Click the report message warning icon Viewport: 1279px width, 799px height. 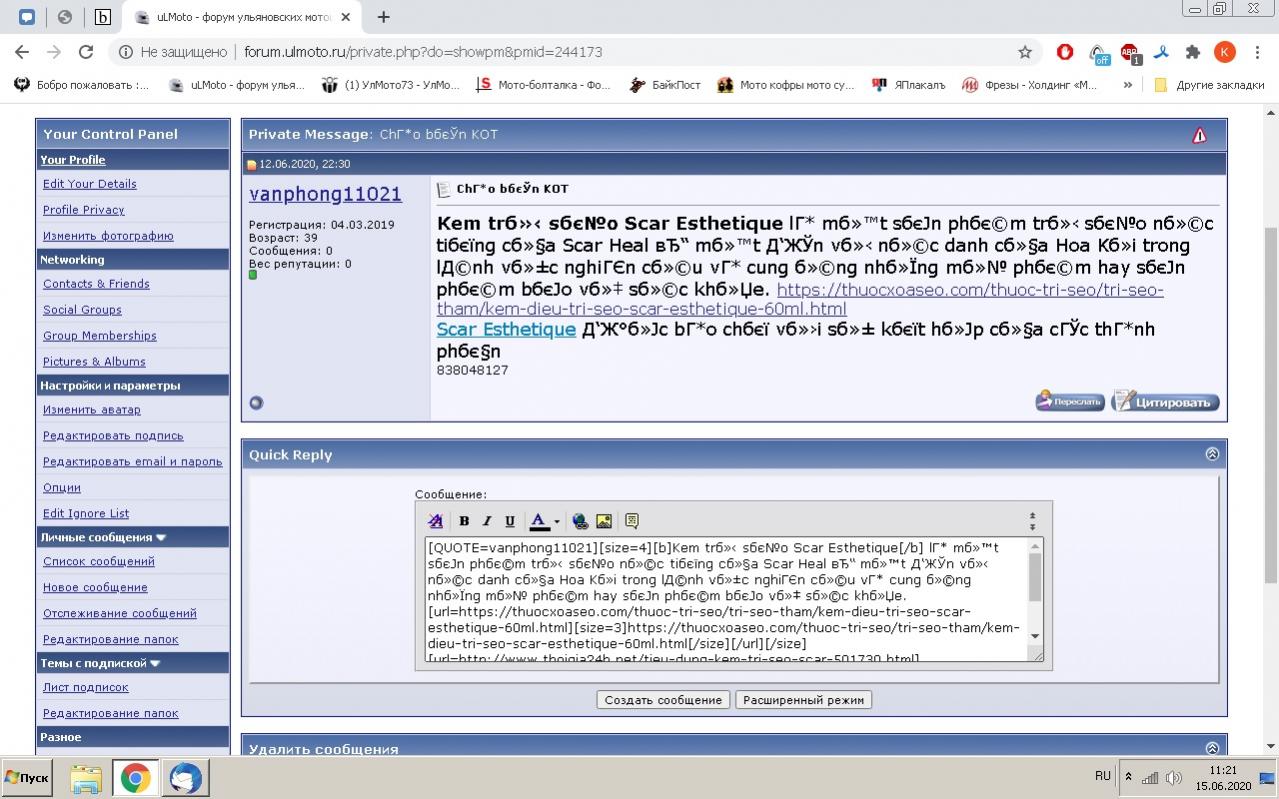pos(1199,135)
